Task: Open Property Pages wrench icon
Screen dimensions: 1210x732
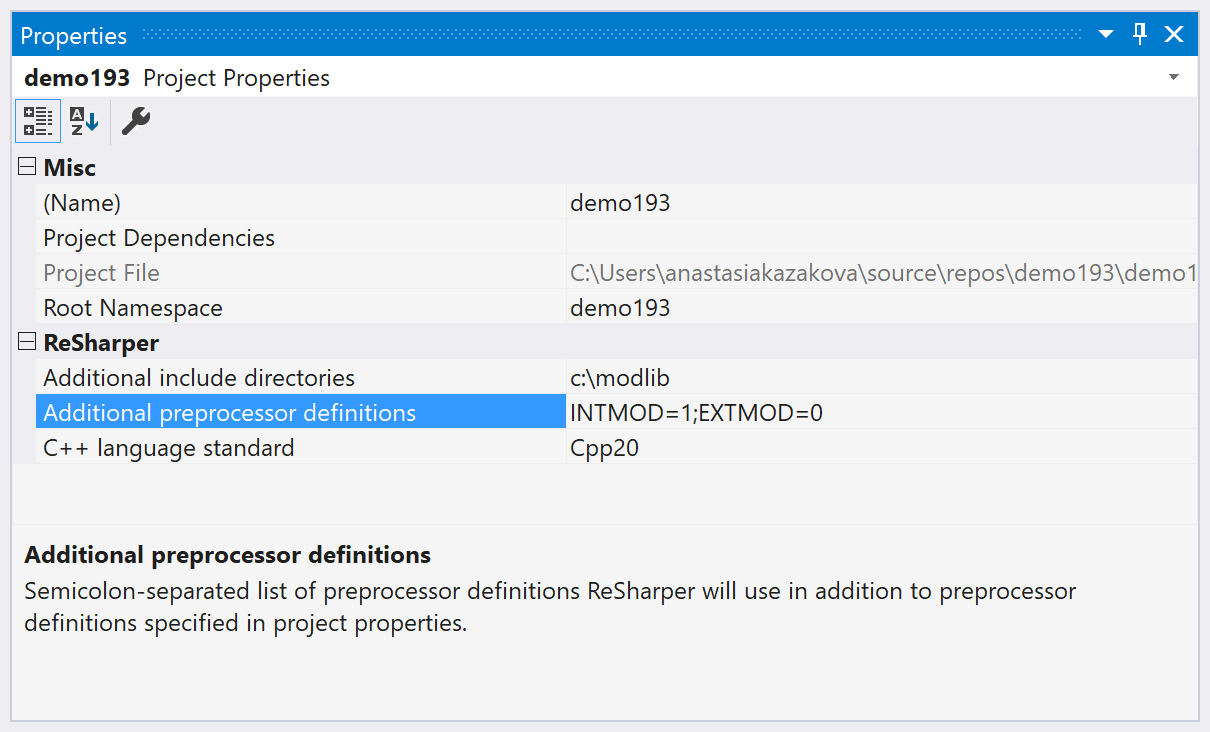Action: click(135, 121)
